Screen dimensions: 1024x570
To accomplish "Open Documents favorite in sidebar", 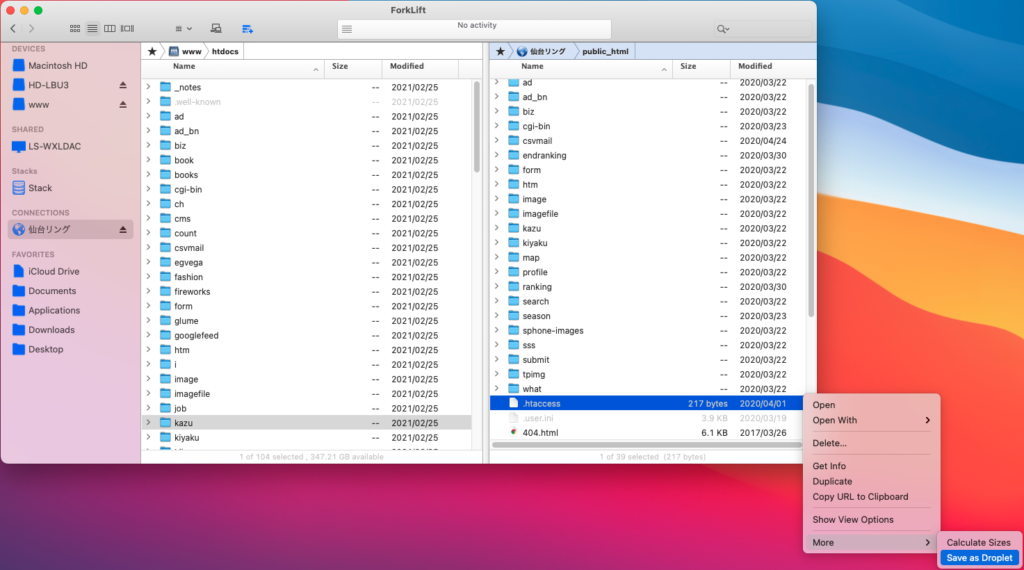I will pos(52,291).
